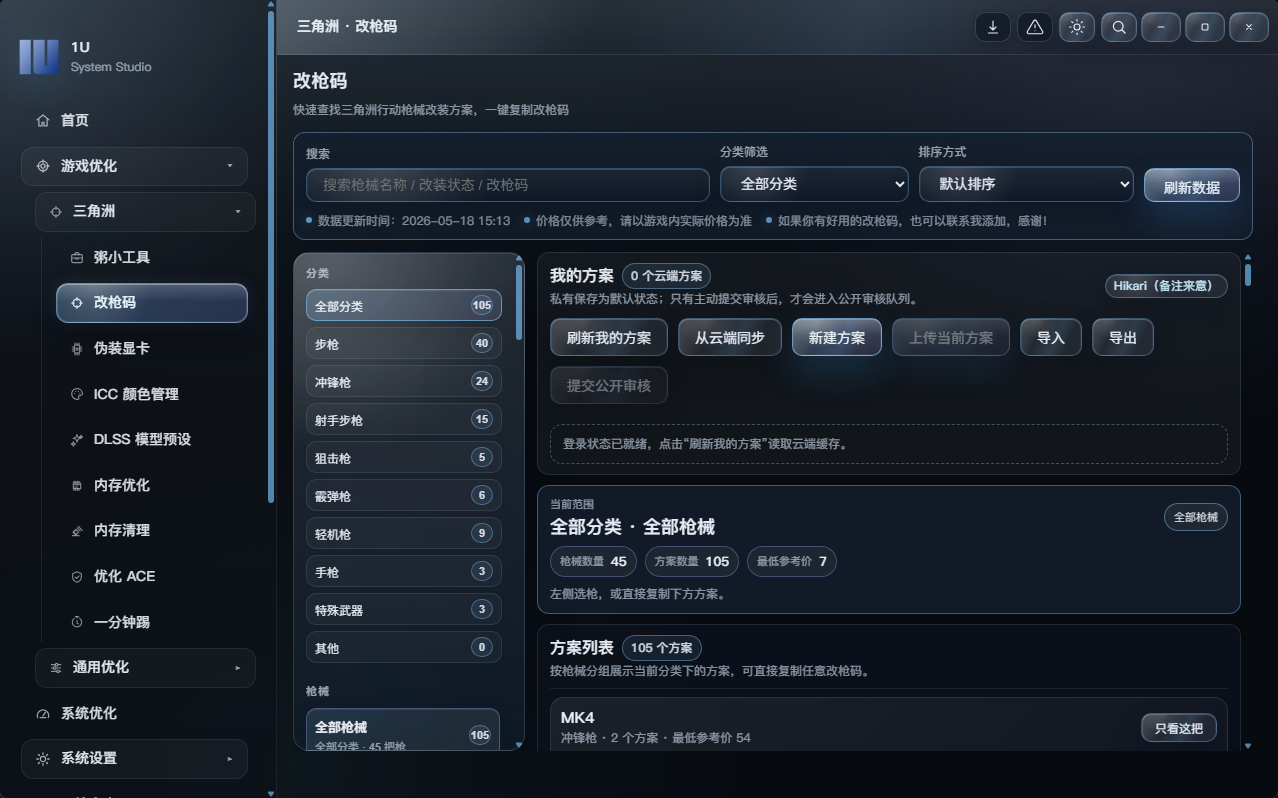Filter by 其他 category

404,648
